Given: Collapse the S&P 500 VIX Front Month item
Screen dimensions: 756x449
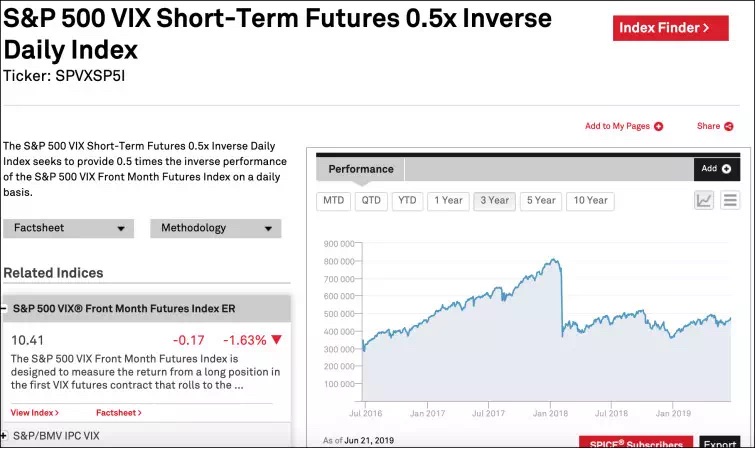Looking at the screenshot, I should click(x=4, y=309).
